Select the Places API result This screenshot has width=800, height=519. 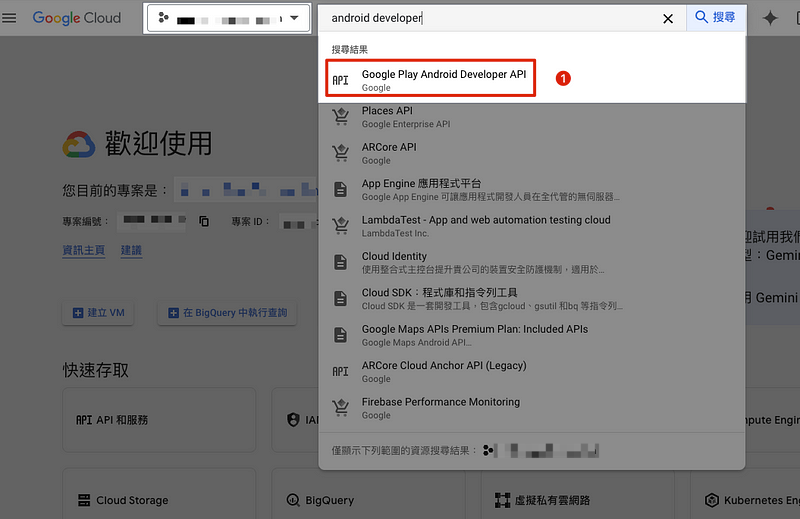(532, 117)
